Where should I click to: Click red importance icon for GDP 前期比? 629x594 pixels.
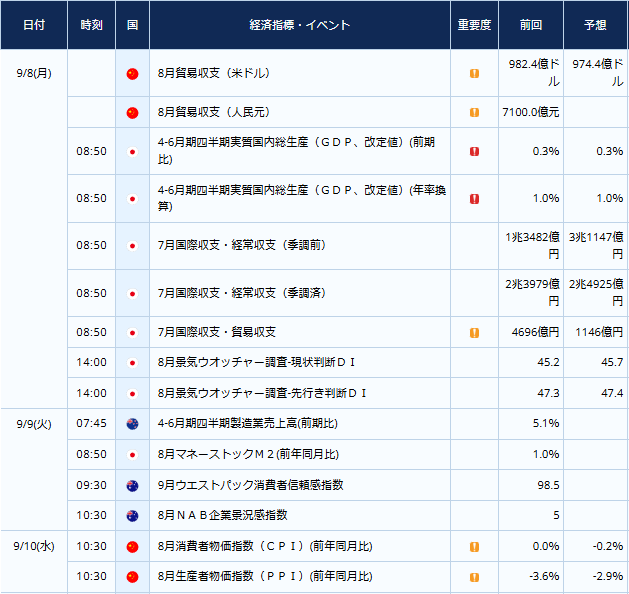[474, 151]
